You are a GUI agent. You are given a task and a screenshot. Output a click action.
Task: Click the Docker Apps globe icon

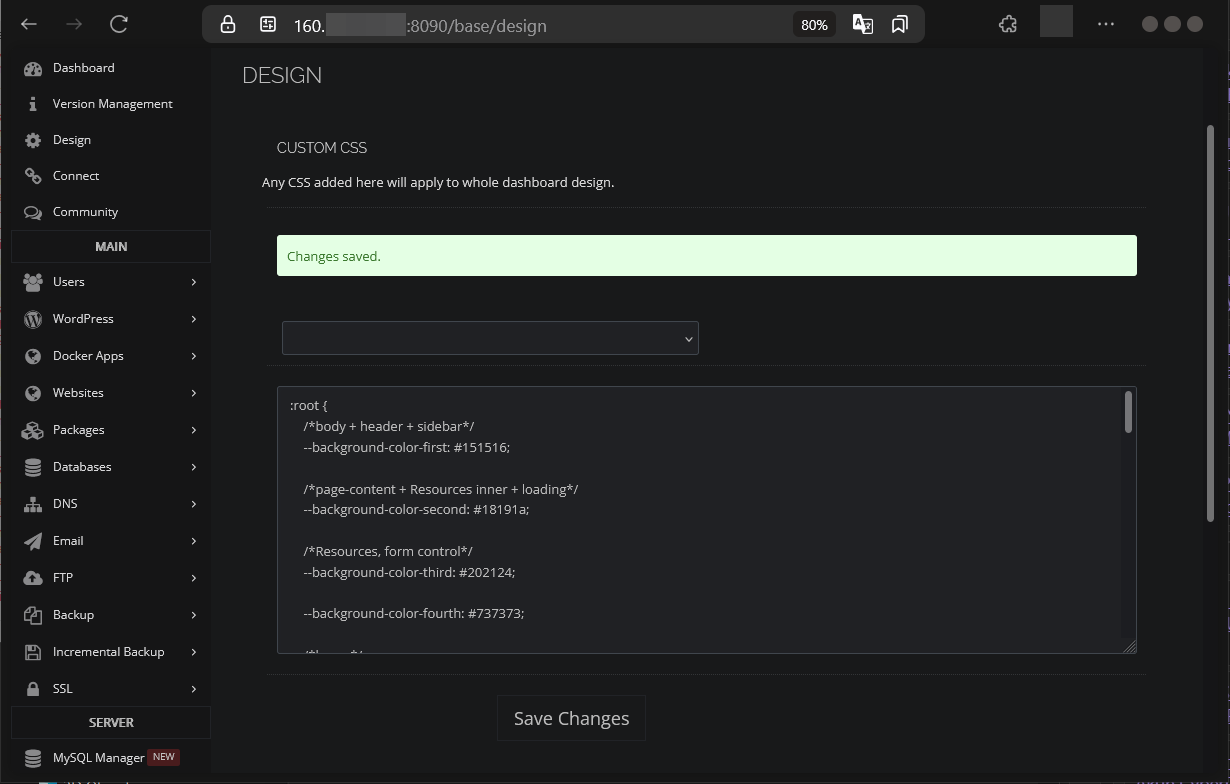click(33, 356)
